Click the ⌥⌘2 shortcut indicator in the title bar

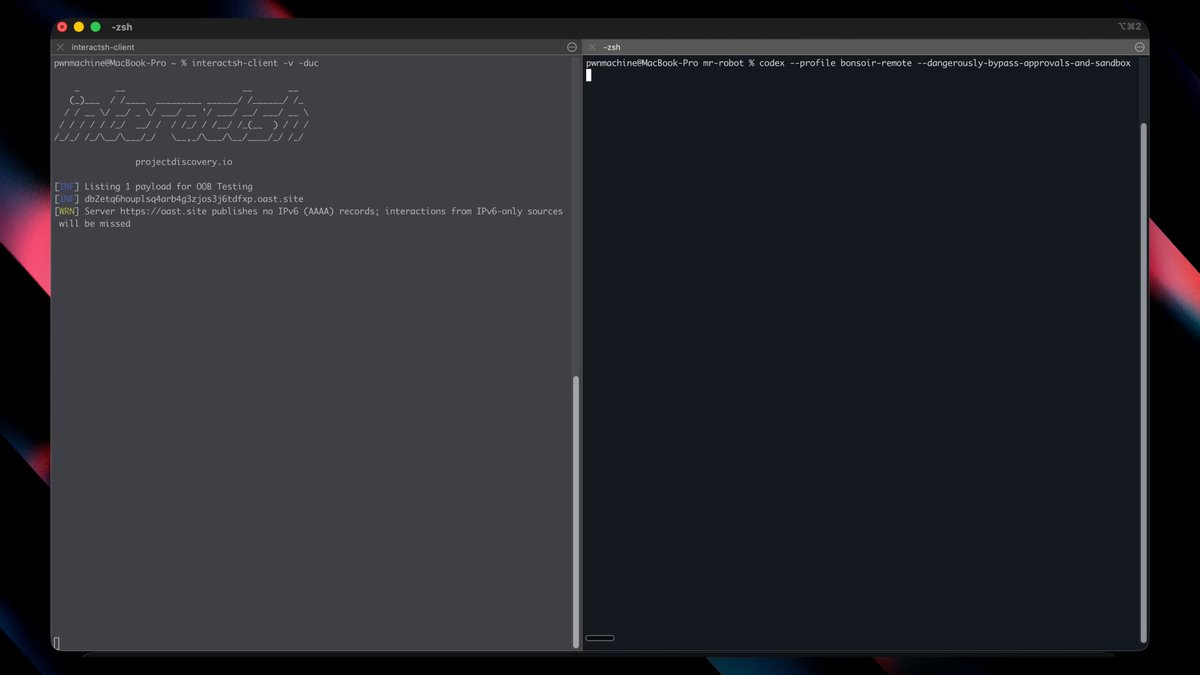(x=1129, y=27)
